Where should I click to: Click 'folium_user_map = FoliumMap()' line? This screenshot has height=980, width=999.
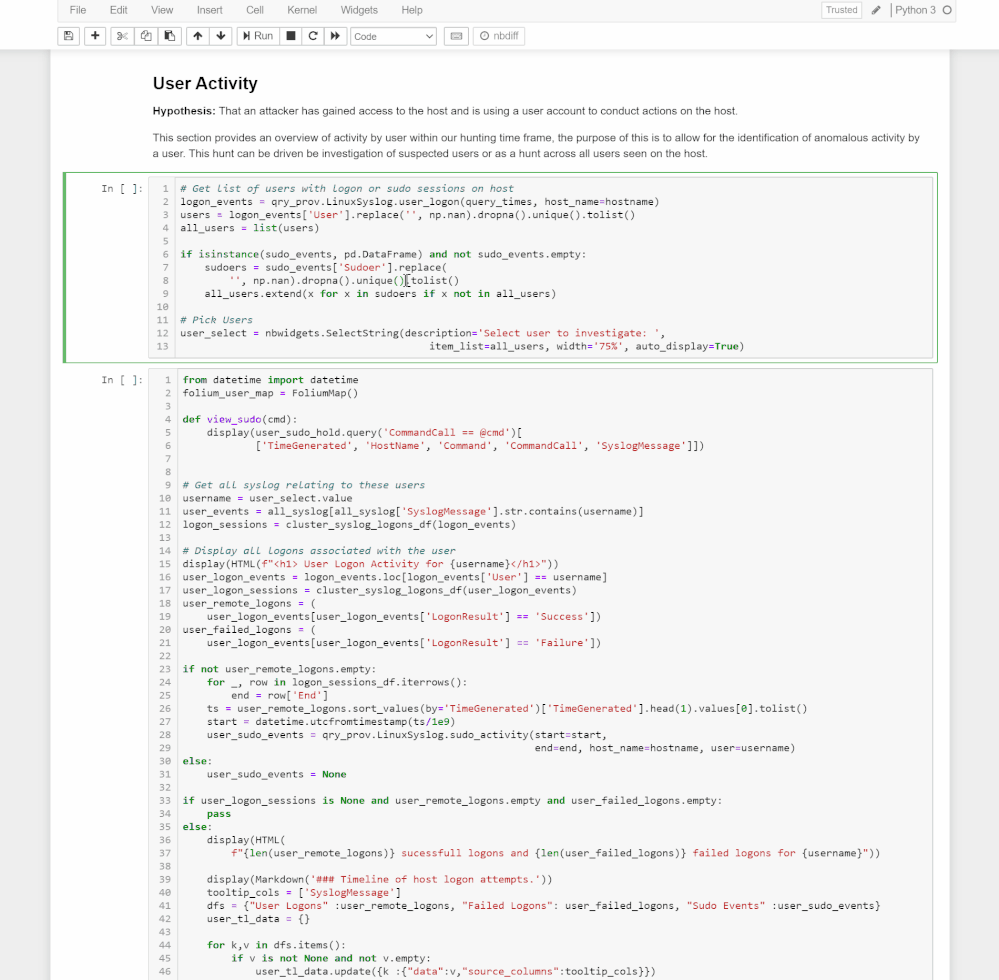[270, 393]
